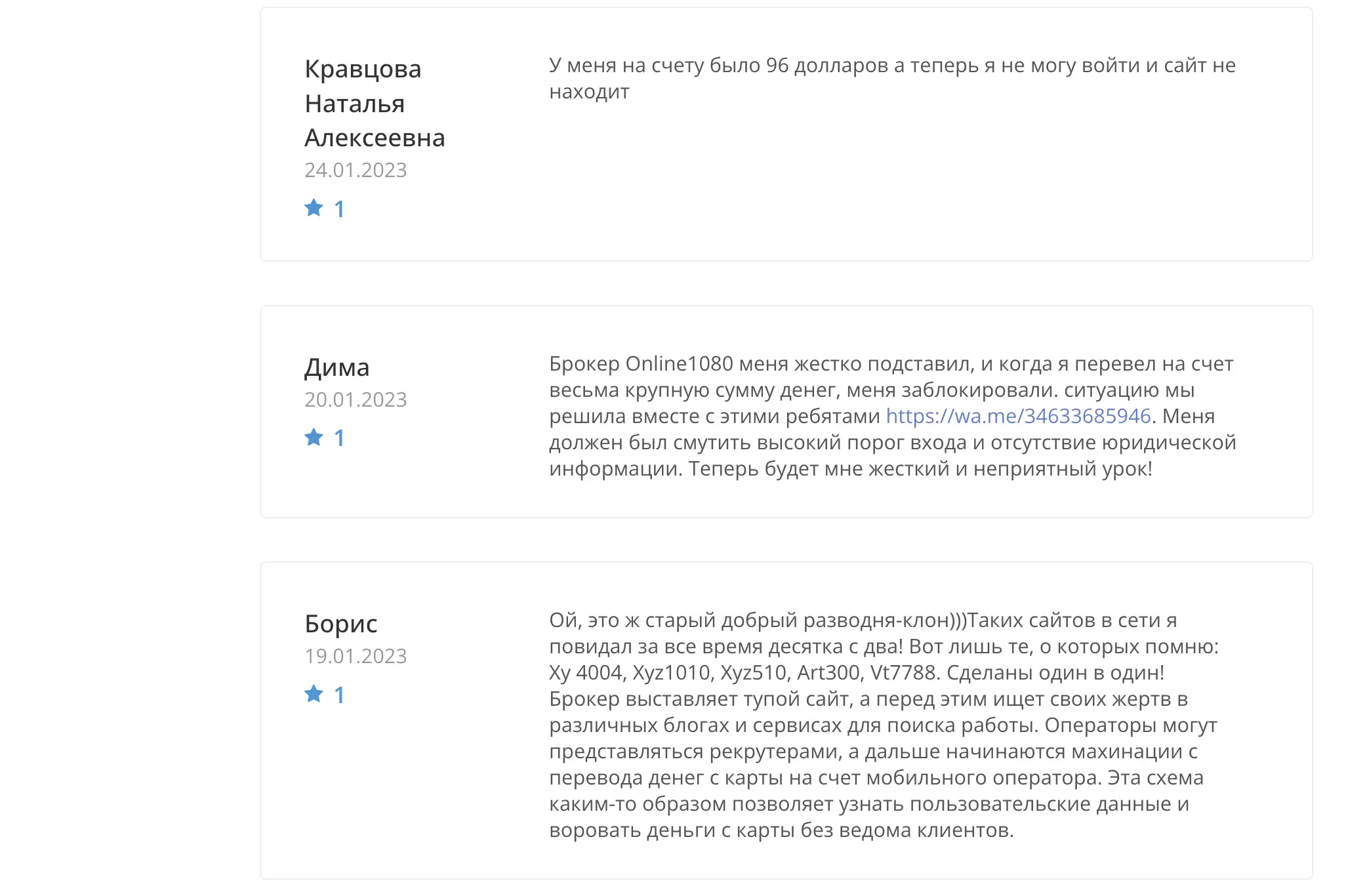Click the word находит in first review

point(589,92)
